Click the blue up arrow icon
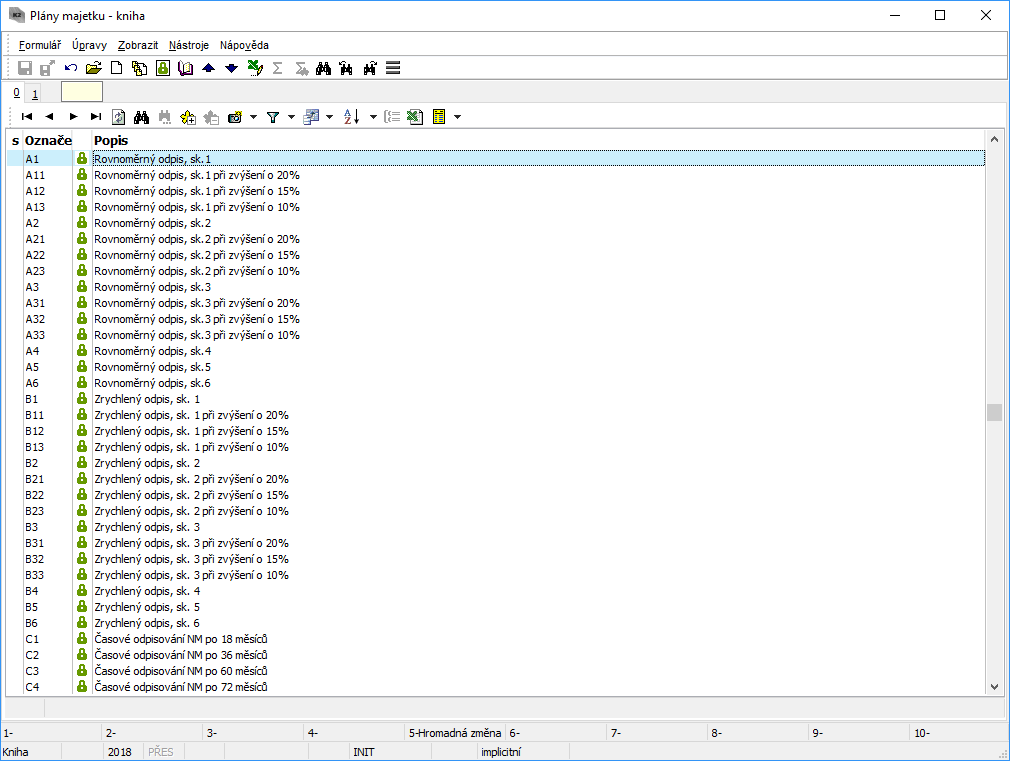 [x=209, y=68]
